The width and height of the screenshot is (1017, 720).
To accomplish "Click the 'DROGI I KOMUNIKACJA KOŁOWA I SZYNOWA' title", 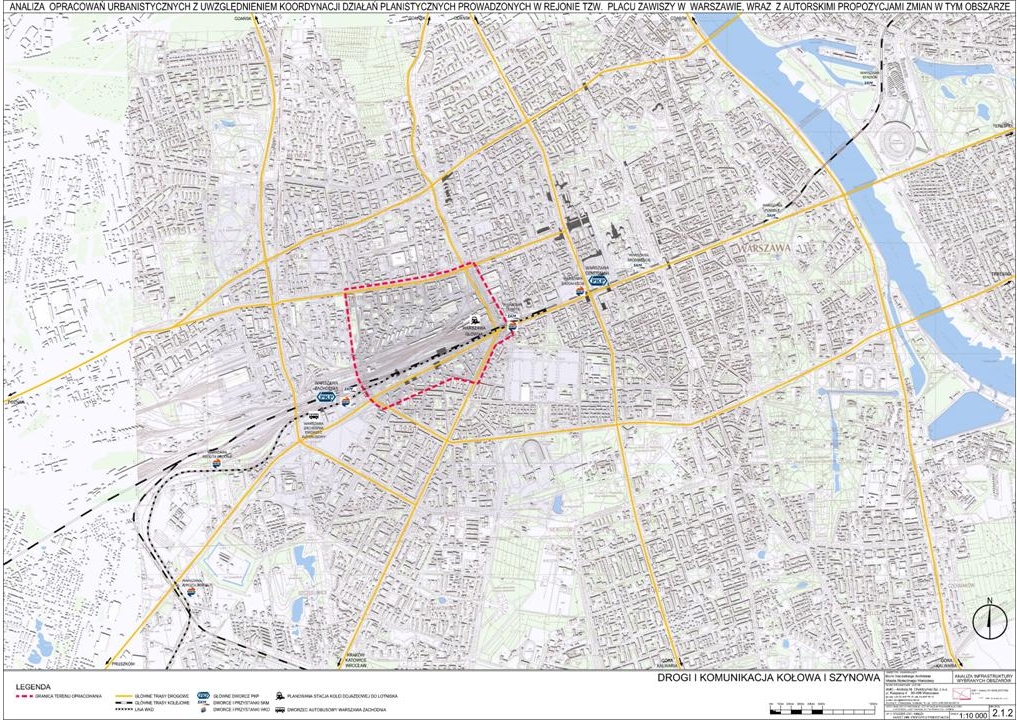I will point(769,678).
